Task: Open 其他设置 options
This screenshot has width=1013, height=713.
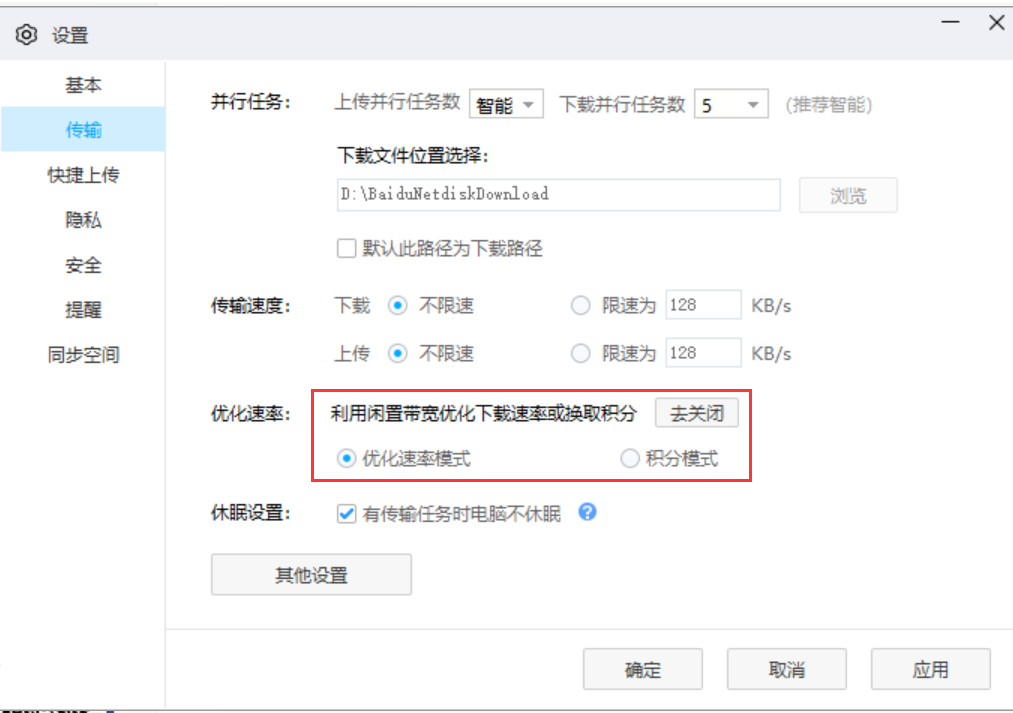Action: [310, 574]
